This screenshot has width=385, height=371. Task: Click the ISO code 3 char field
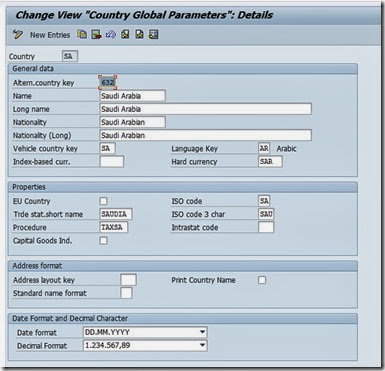[x=266, y=214]
